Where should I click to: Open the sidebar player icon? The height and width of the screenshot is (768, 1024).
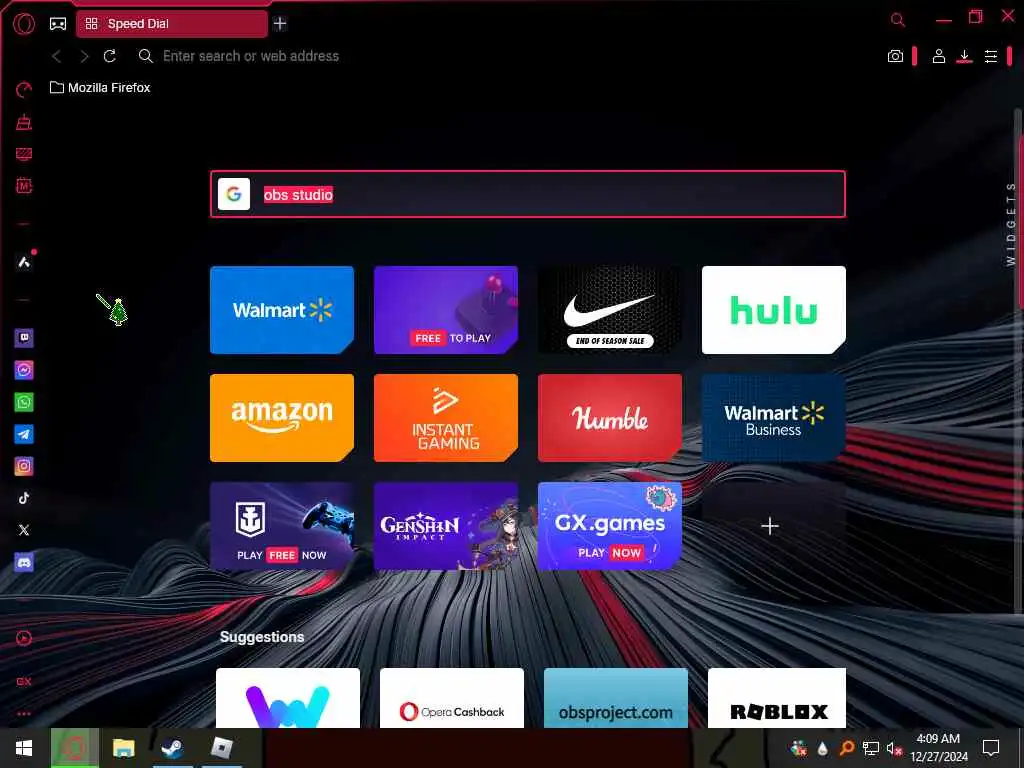[x=24, y=638]
